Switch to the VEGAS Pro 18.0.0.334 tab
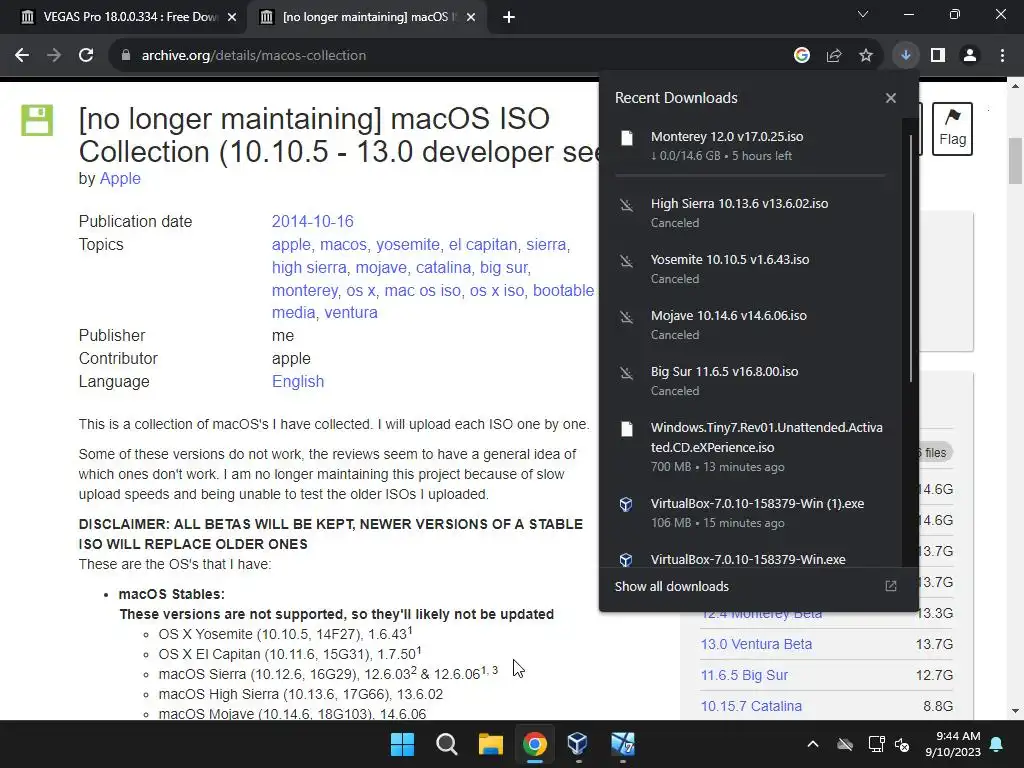1024x768 pixels. click(x=130, y=17)
